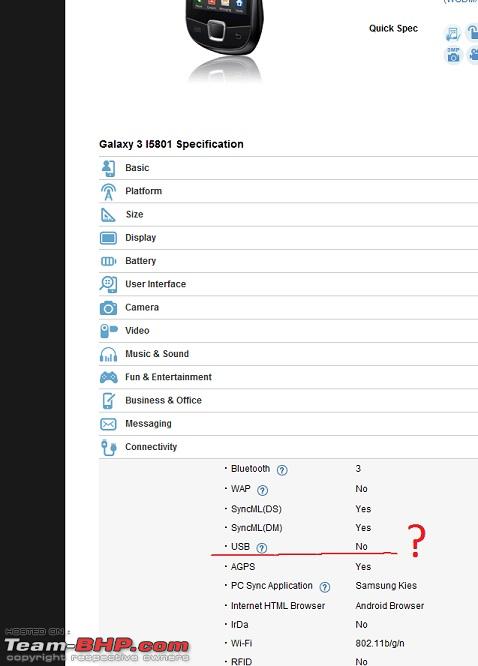Screen dimensions: 478x666
Task: Expand the Music & Sound section
Action: [x=157, y=354]
